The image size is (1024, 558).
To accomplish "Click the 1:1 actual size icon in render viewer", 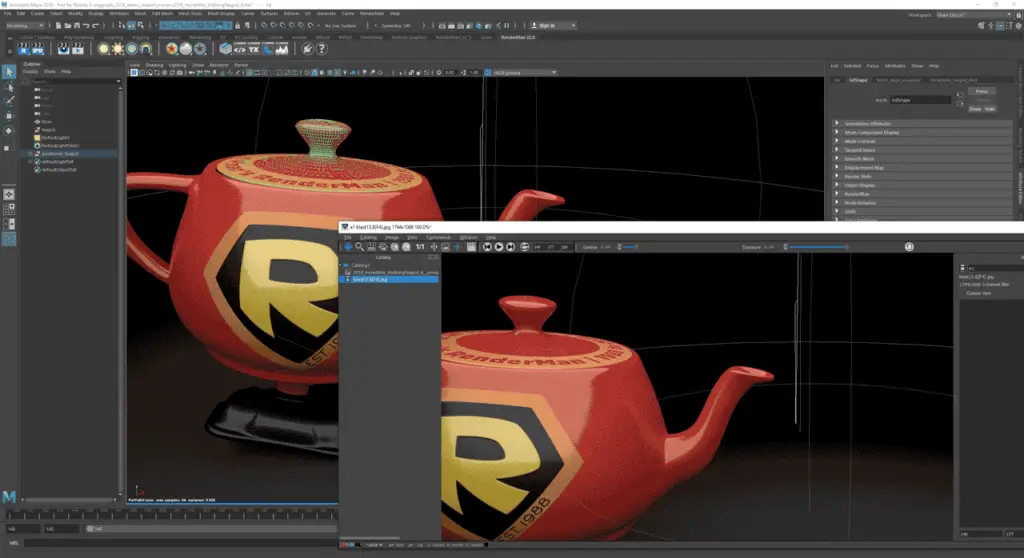I will click(x=420, y=247).
